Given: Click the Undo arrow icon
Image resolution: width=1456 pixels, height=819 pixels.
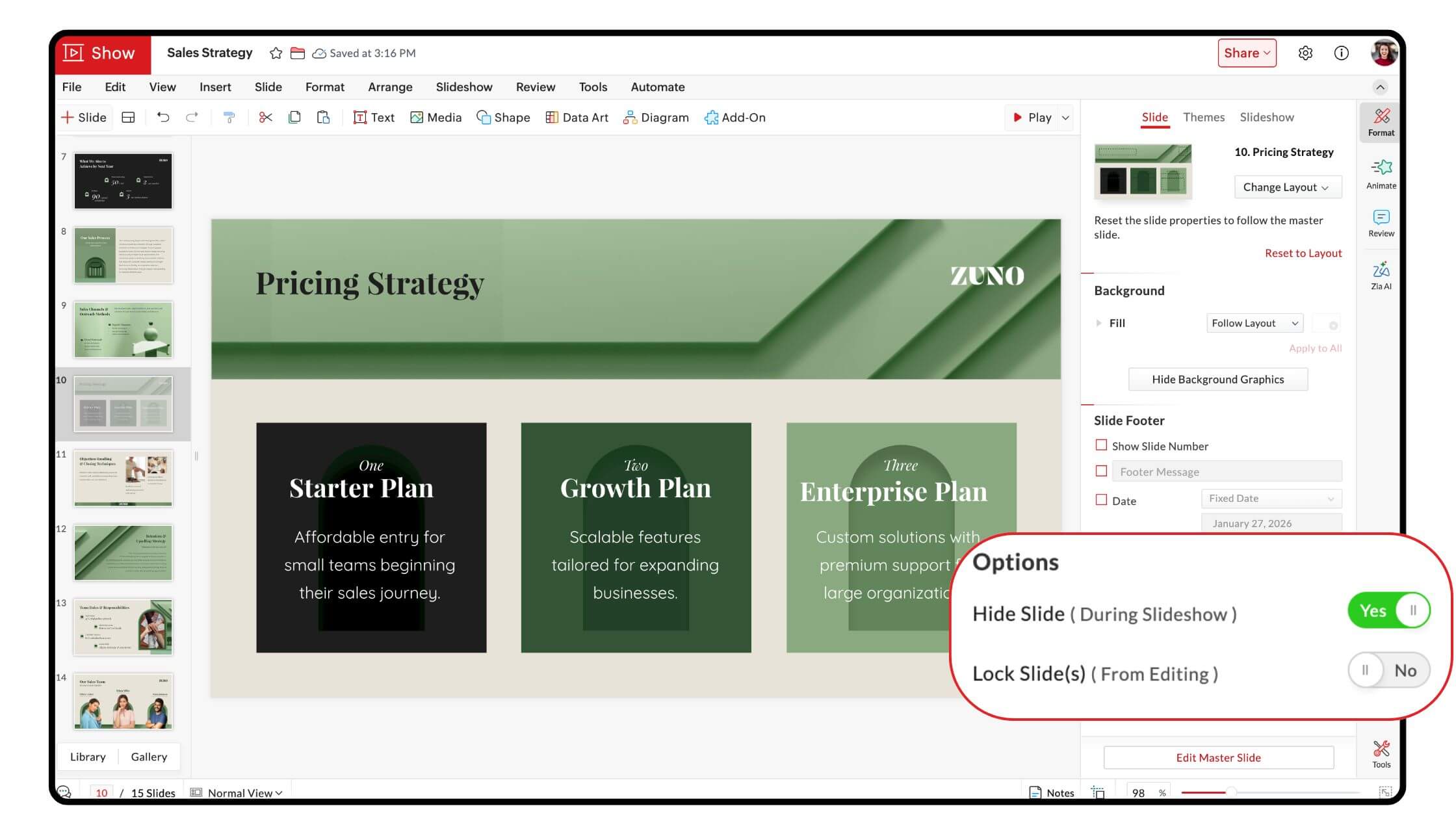Looking at the screenshot, I should [163, 118].
